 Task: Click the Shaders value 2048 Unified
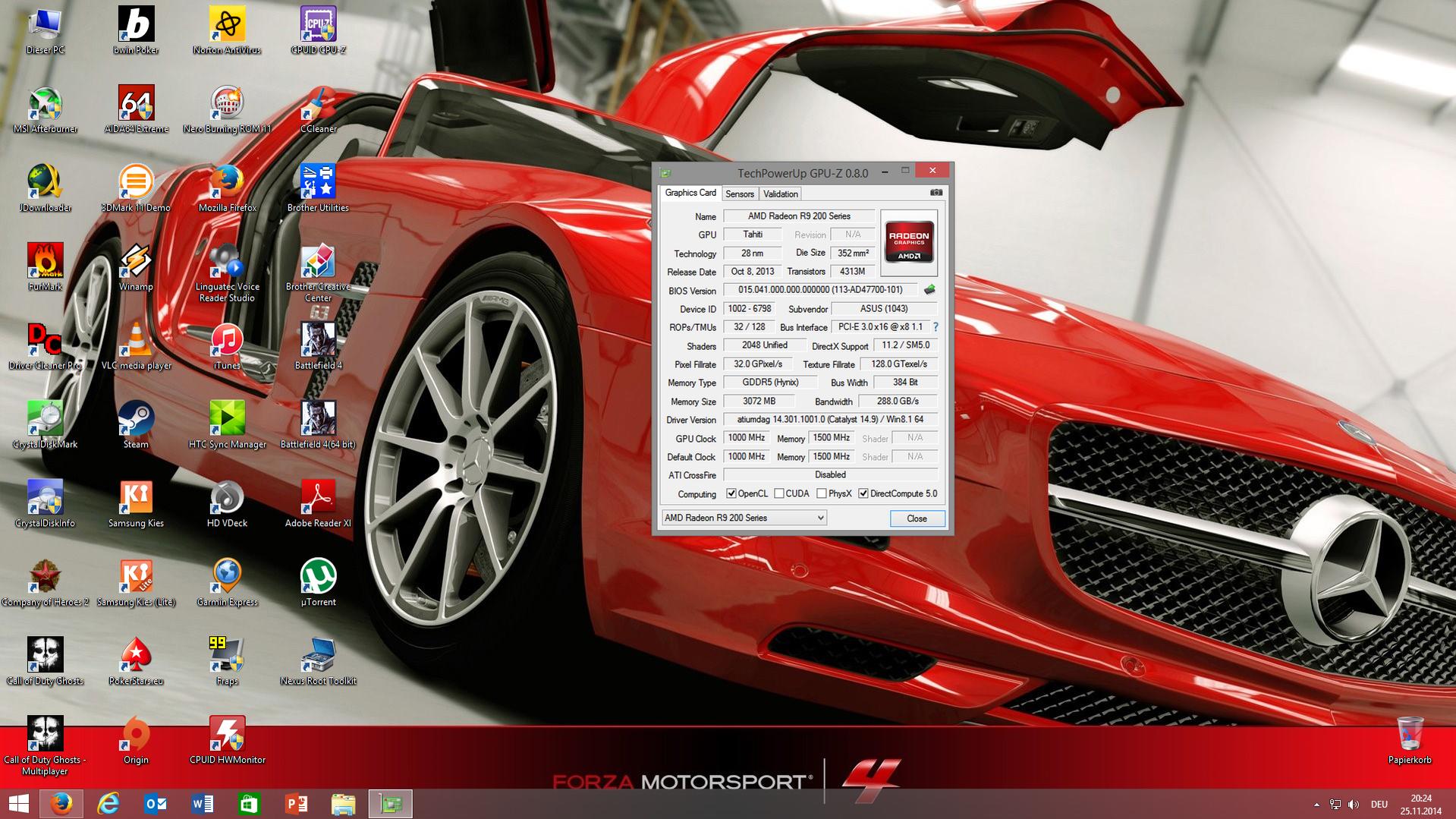pyautogui.click(x=765, y=345)
